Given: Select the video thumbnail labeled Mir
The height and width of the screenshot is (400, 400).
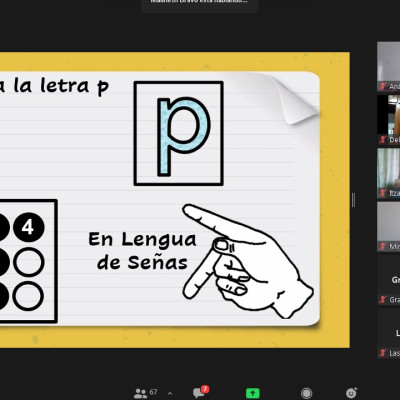Looking at the screenshot, I should point(389,226).
